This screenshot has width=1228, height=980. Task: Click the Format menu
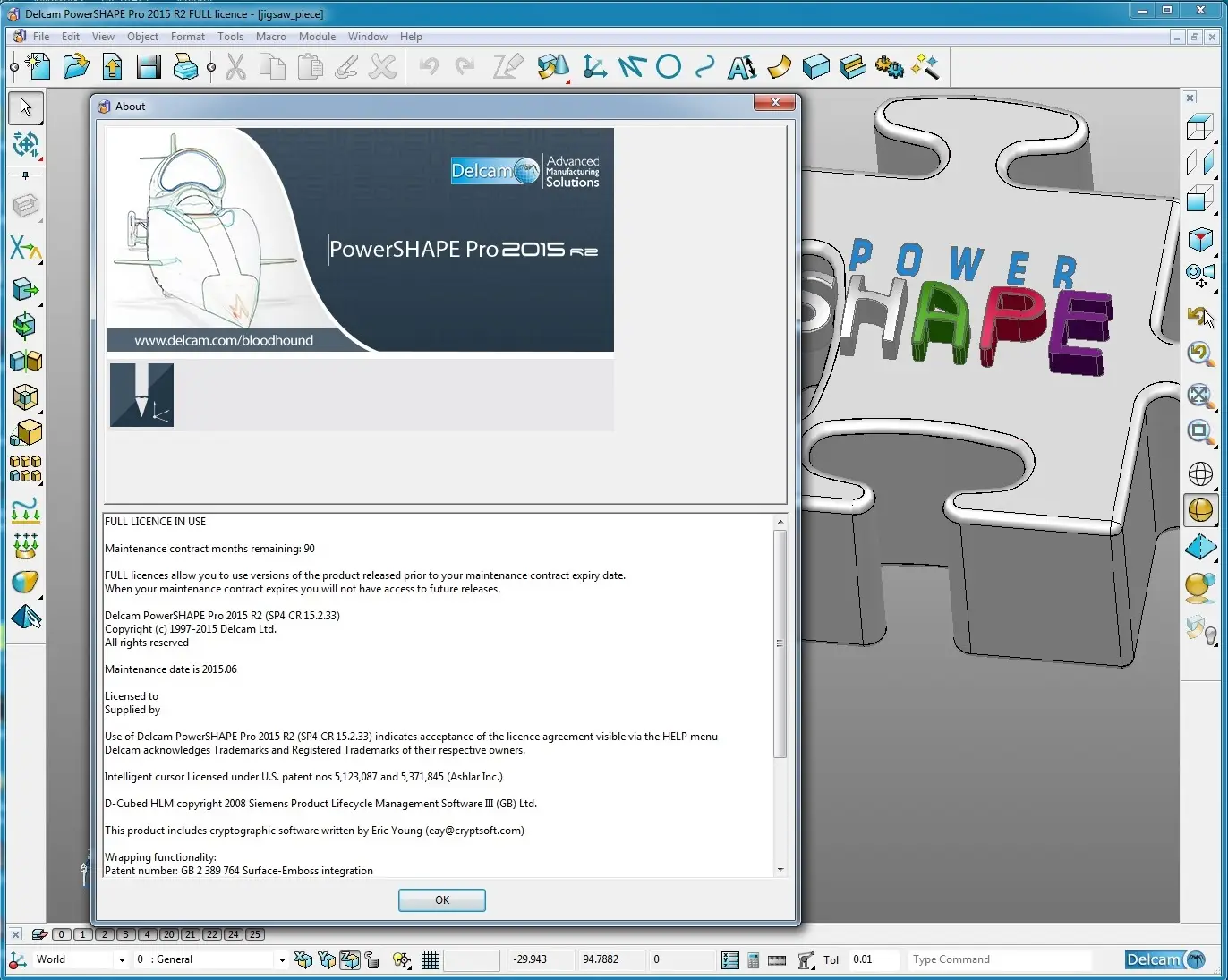pyautogui.click(x=188, y=37)
